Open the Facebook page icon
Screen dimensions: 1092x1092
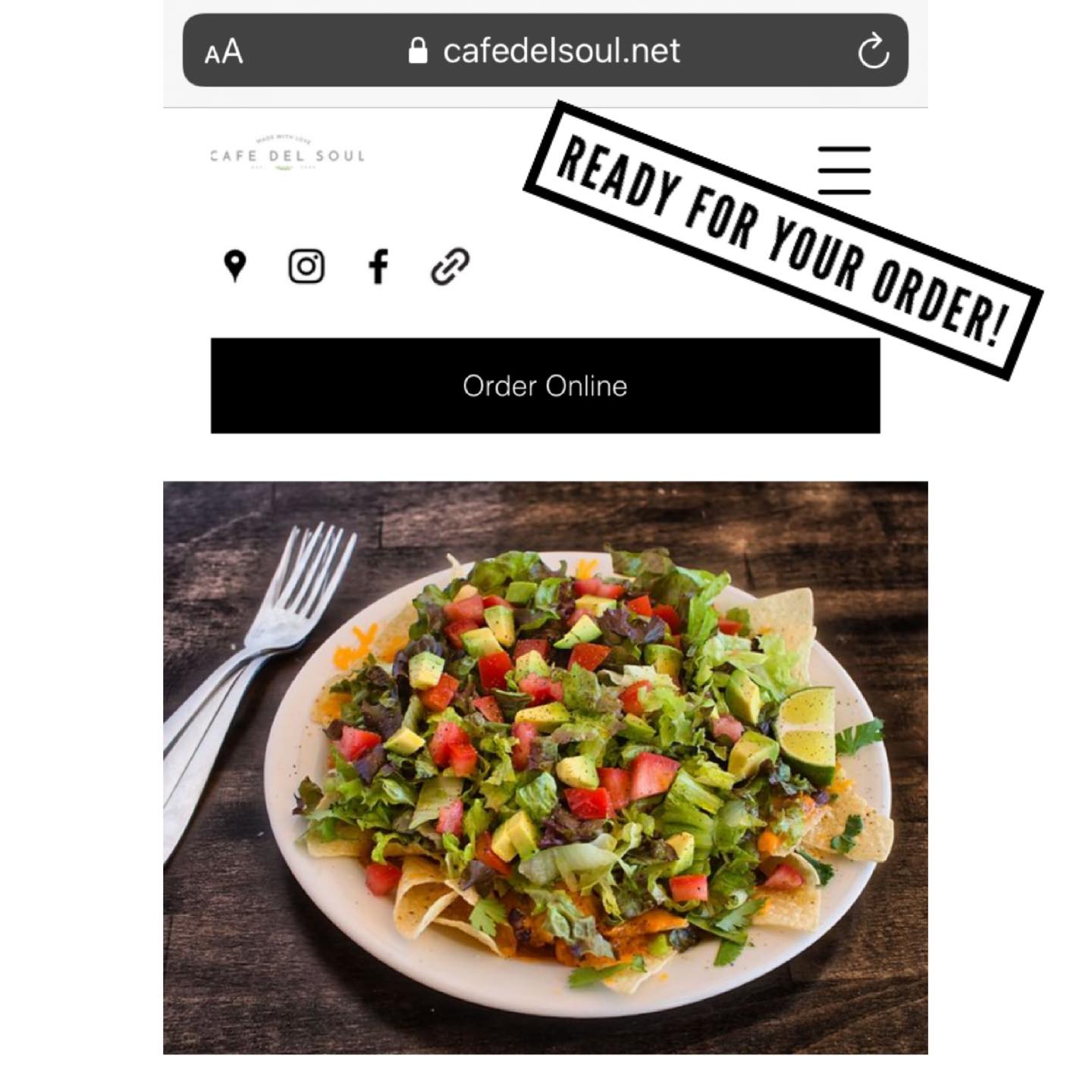pyautogui.click(x=378, y=266)
